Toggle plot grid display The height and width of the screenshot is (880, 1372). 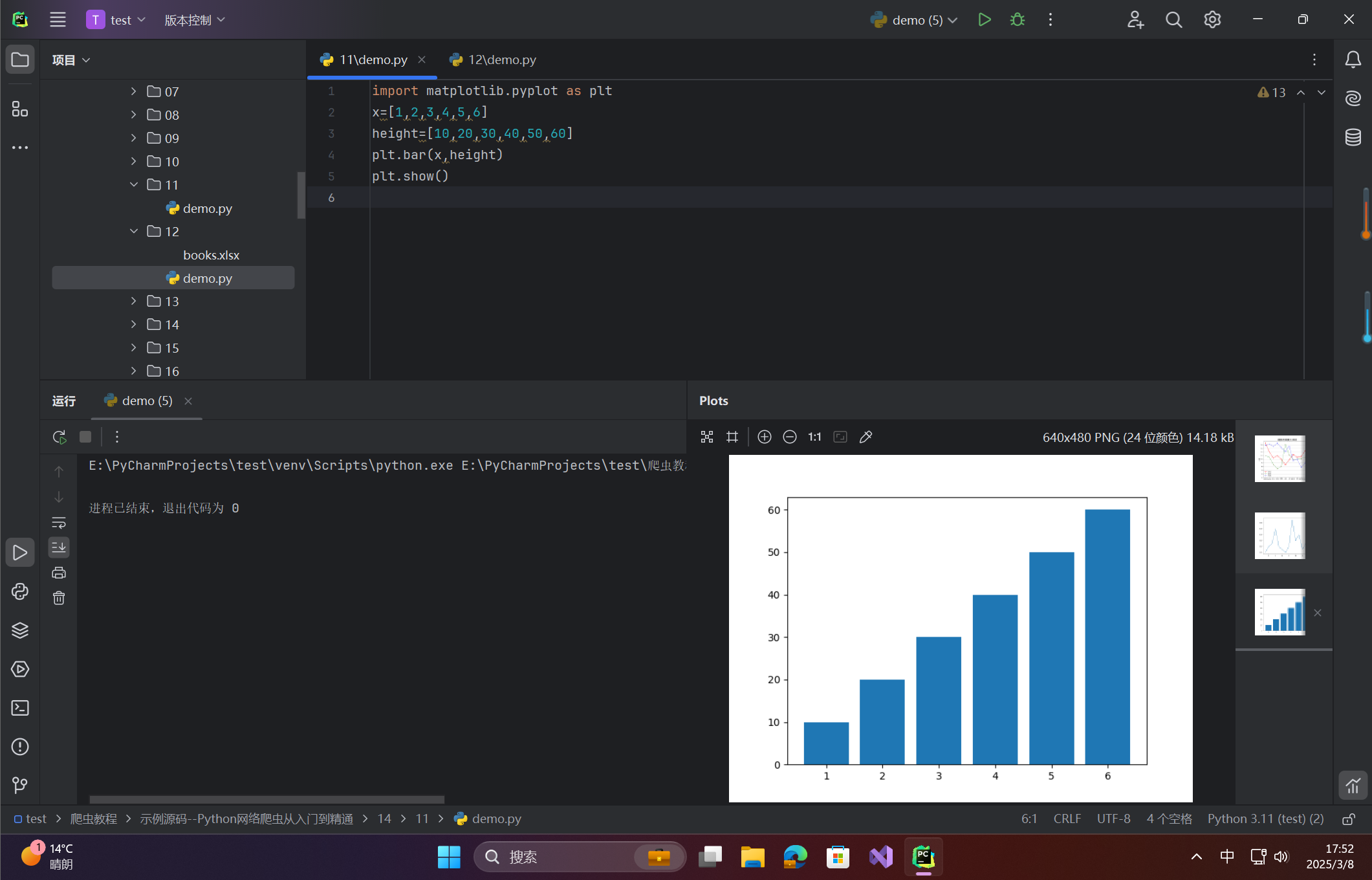(x=732, y=437)
